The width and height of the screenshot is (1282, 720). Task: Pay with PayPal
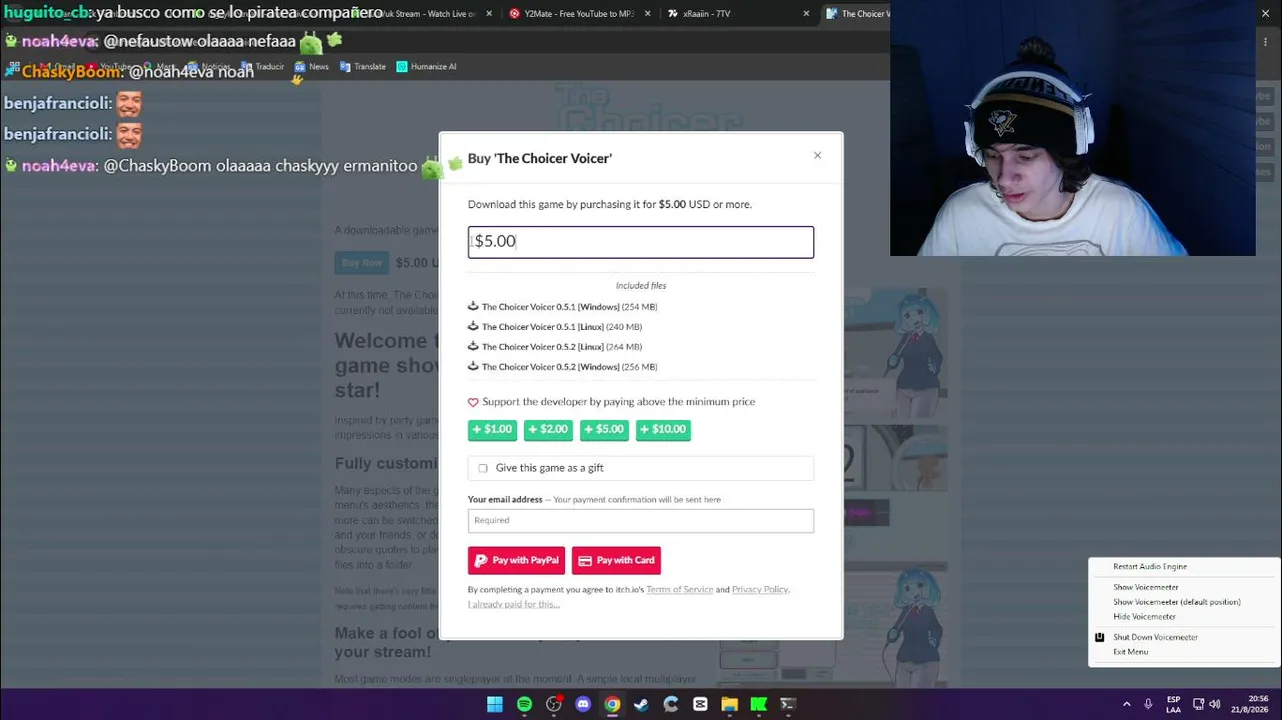pyautogui.click(x=516, y=560)
